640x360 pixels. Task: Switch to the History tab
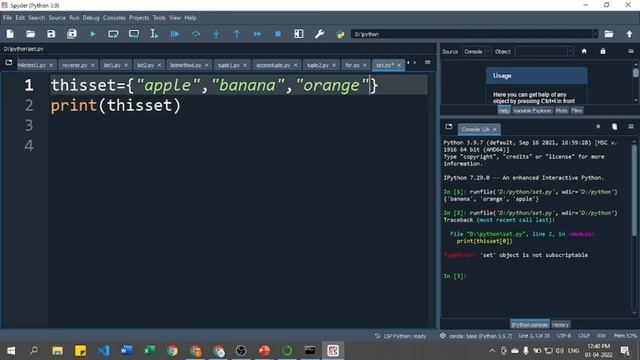coord(560,325)
